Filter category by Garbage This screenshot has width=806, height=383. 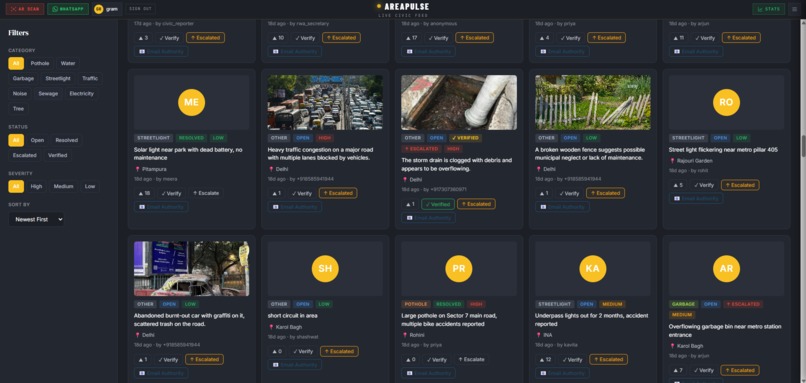coord(24,79)
